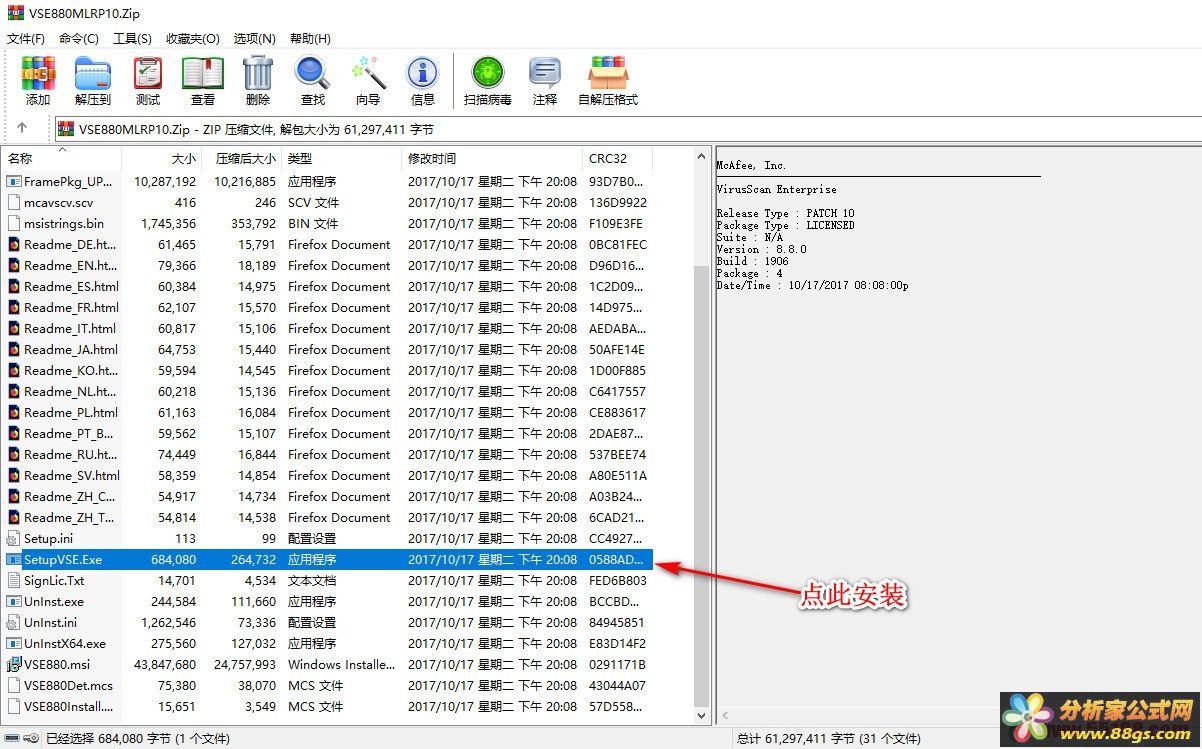
Task: Select the FramePkg_UP... file
Action: click(69, 181)
